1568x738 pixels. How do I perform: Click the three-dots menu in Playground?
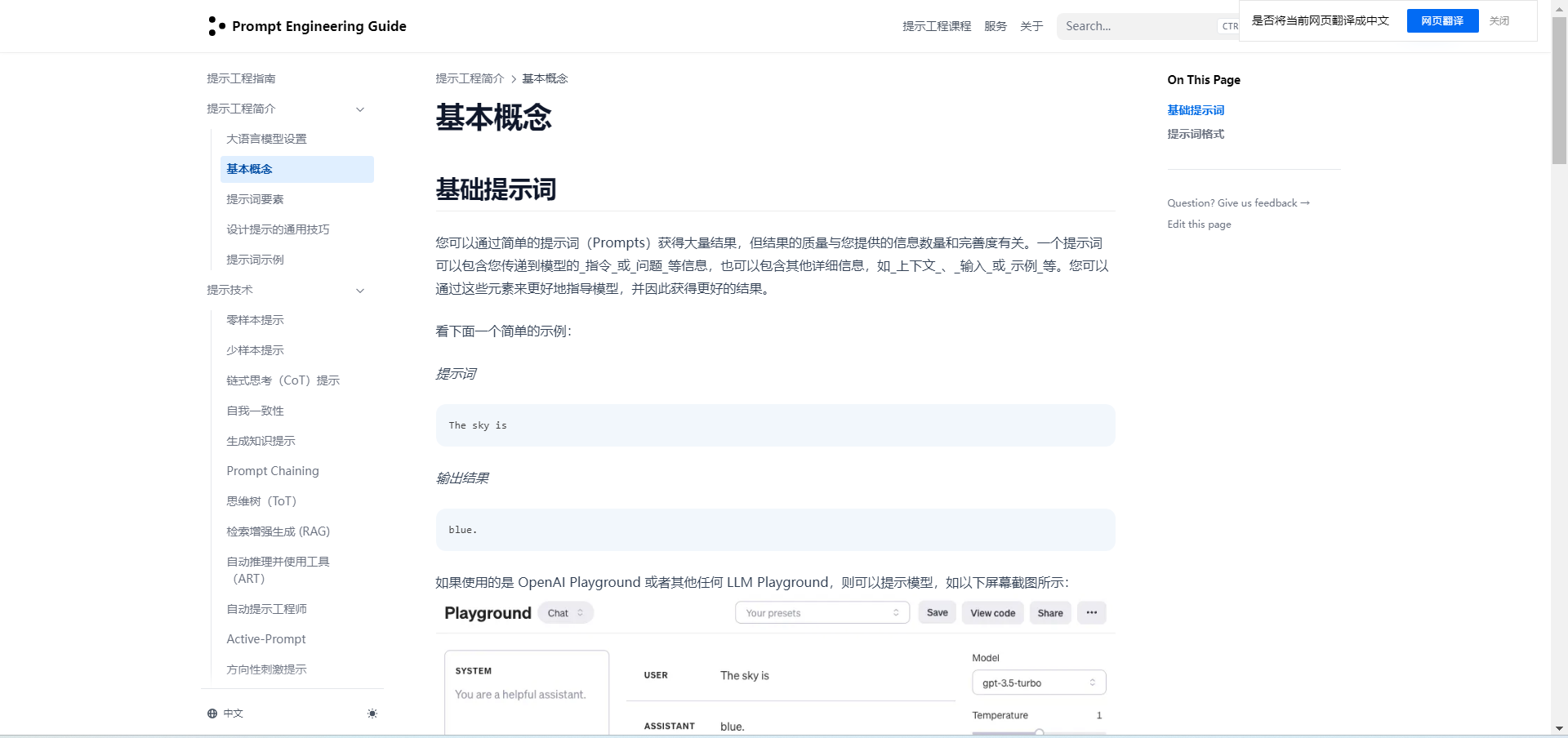point(1091,613)
